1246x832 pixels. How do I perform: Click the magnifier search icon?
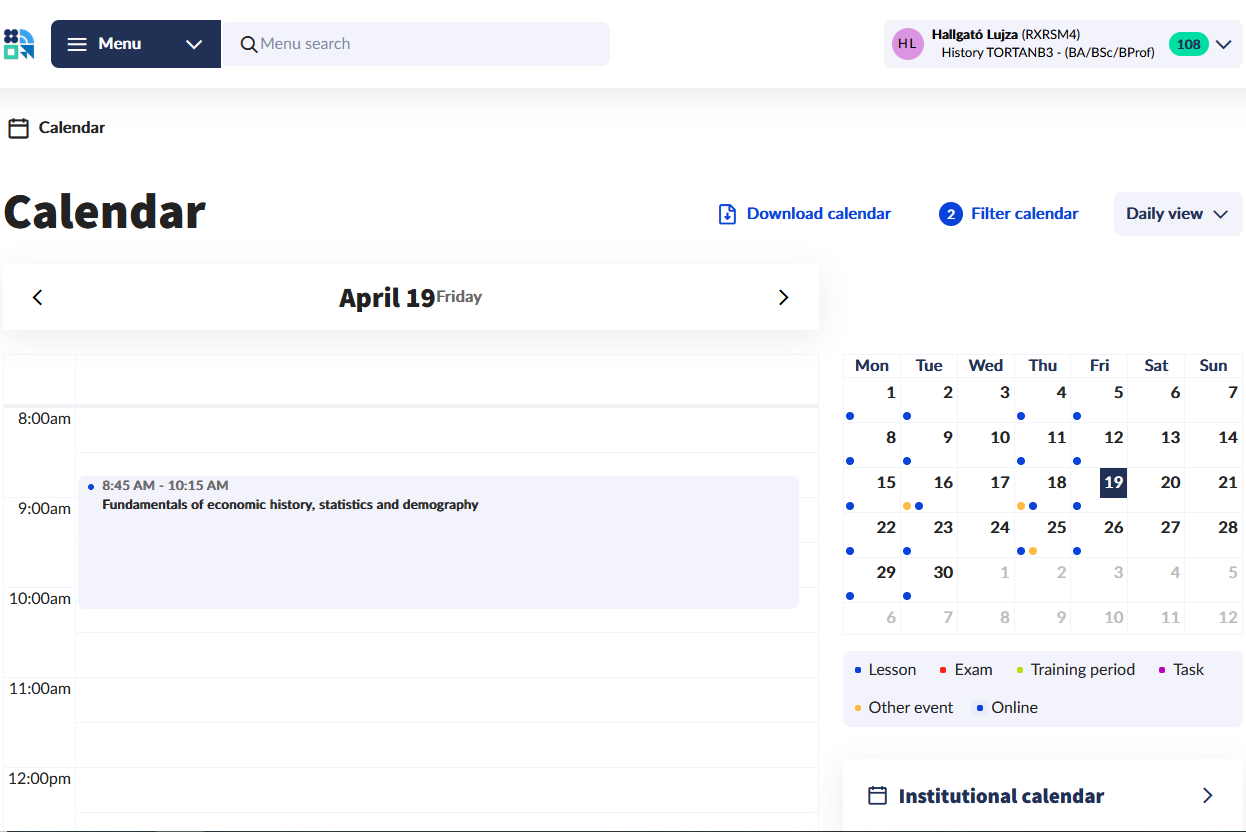coord(249,44)
